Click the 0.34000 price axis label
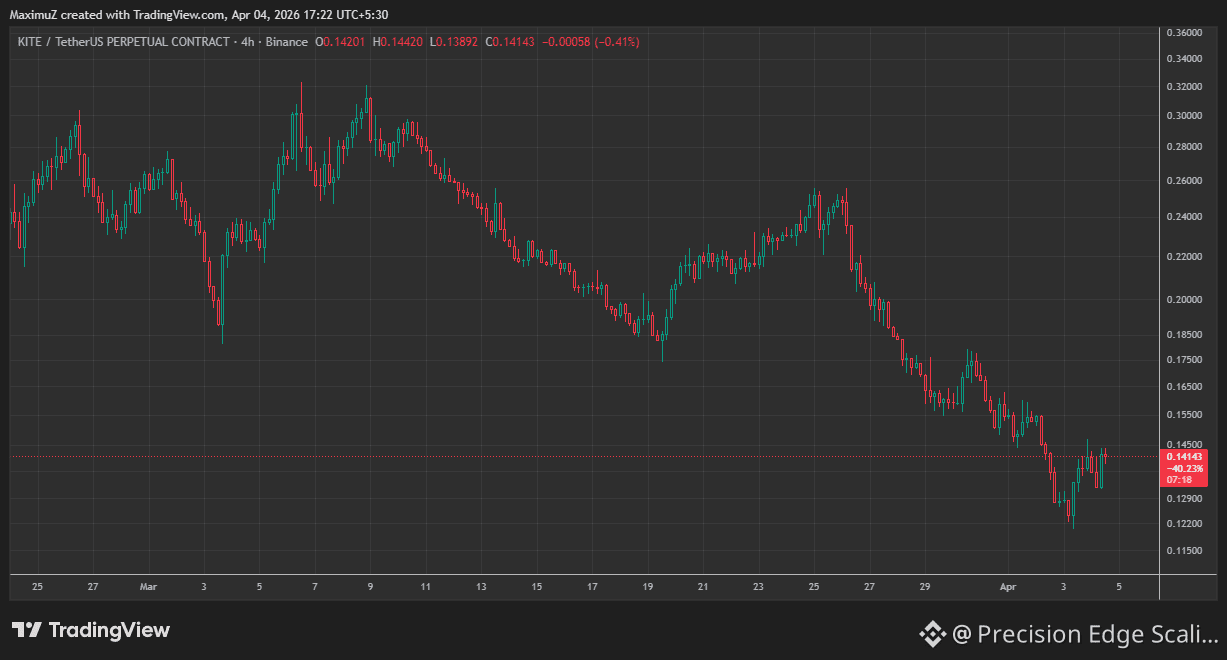1227x660 pixels. (1184, 59)
